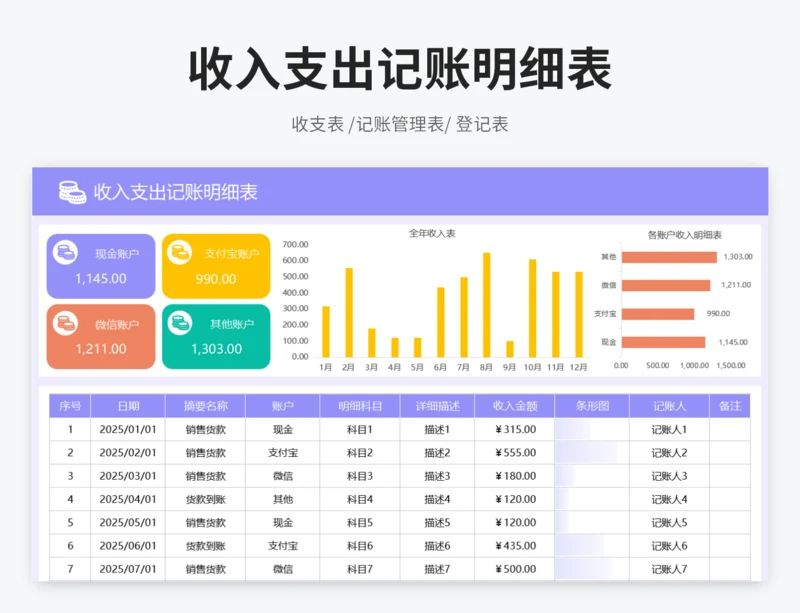This screenshot has height=613, width=800.
Task: Click the 各账户收入明细表 chart title
Action: click(684, 235)
